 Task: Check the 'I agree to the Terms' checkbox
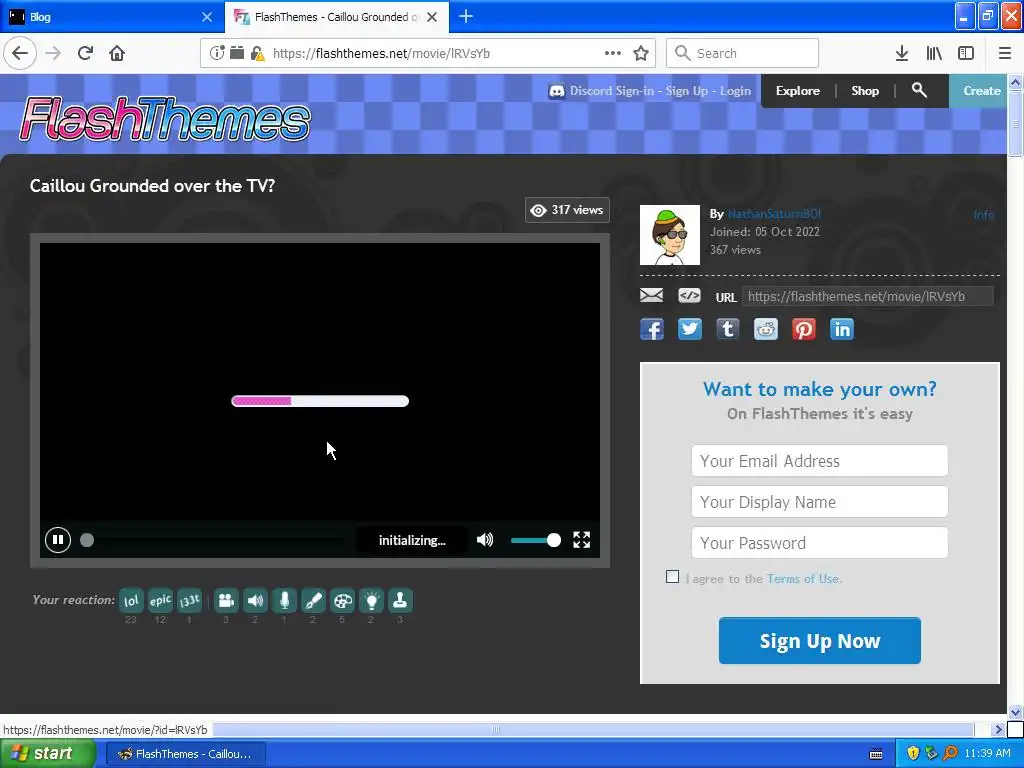(x=672, y=577)
